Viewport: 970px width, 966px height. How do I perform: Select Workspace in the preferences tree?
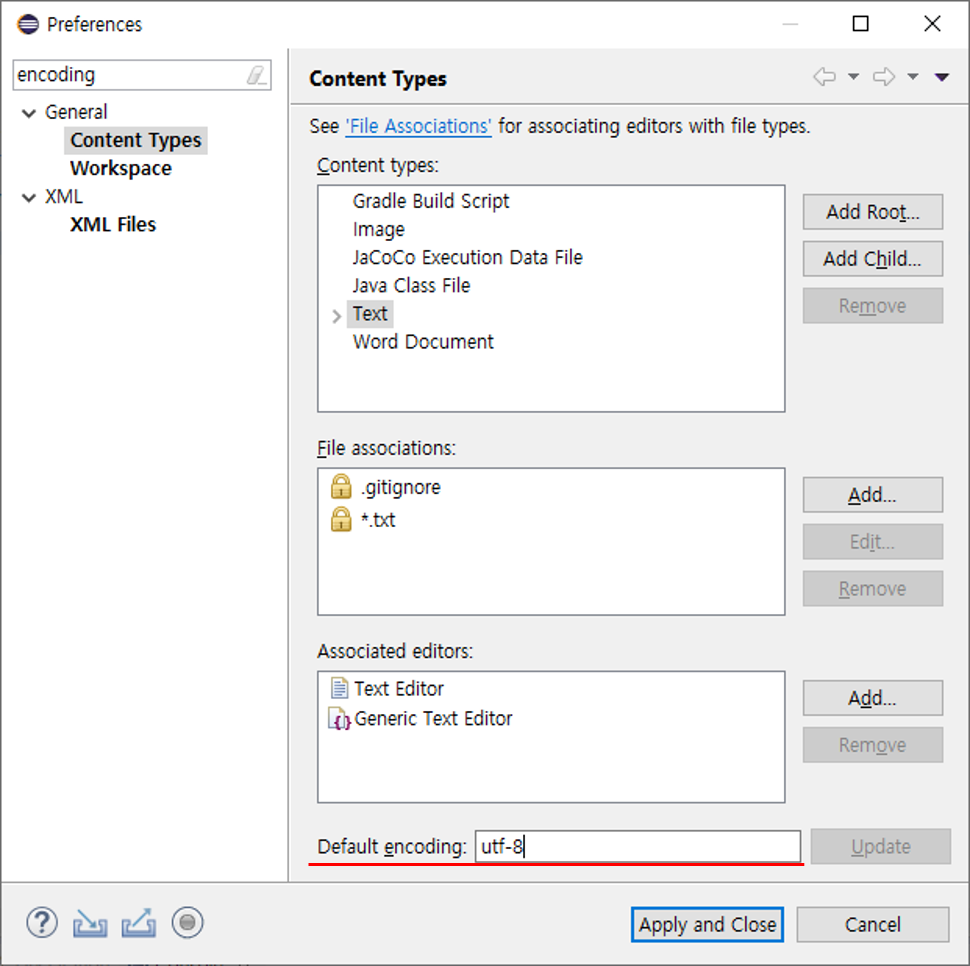[x=120, y=168]
